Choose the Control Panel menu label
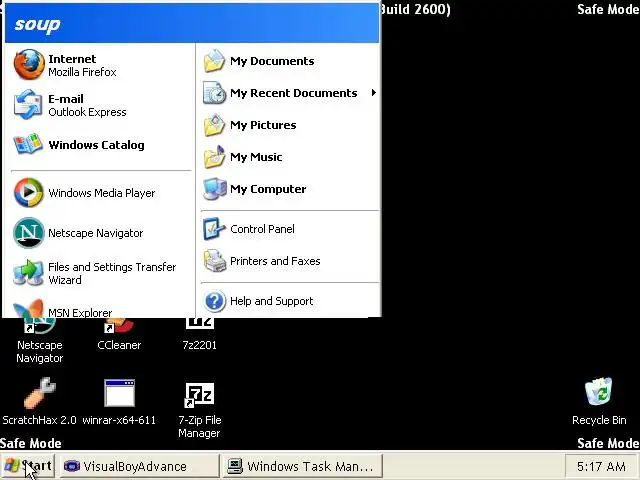Viewport: 640px width, 480px height. 262,229
